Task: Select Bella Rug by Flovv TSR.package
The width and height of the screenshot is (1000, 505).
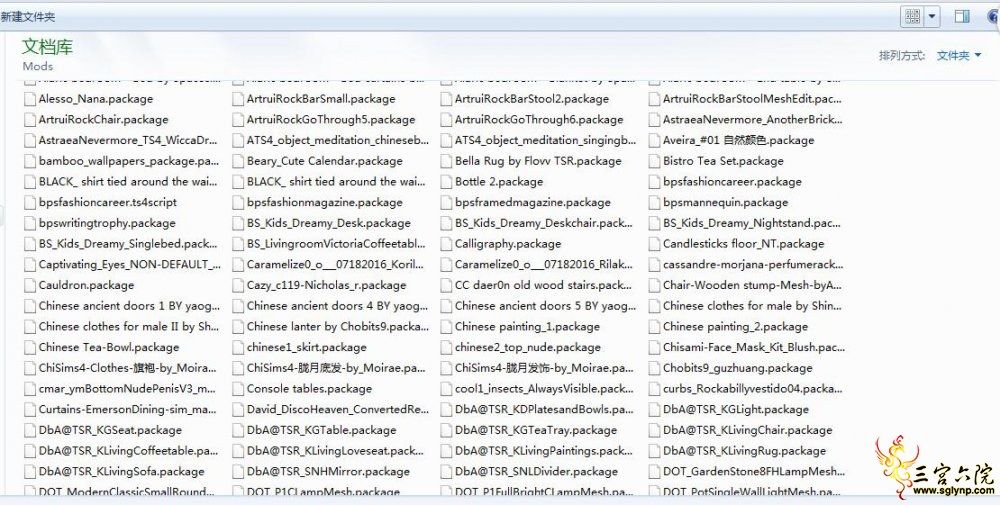Action: 538,161
